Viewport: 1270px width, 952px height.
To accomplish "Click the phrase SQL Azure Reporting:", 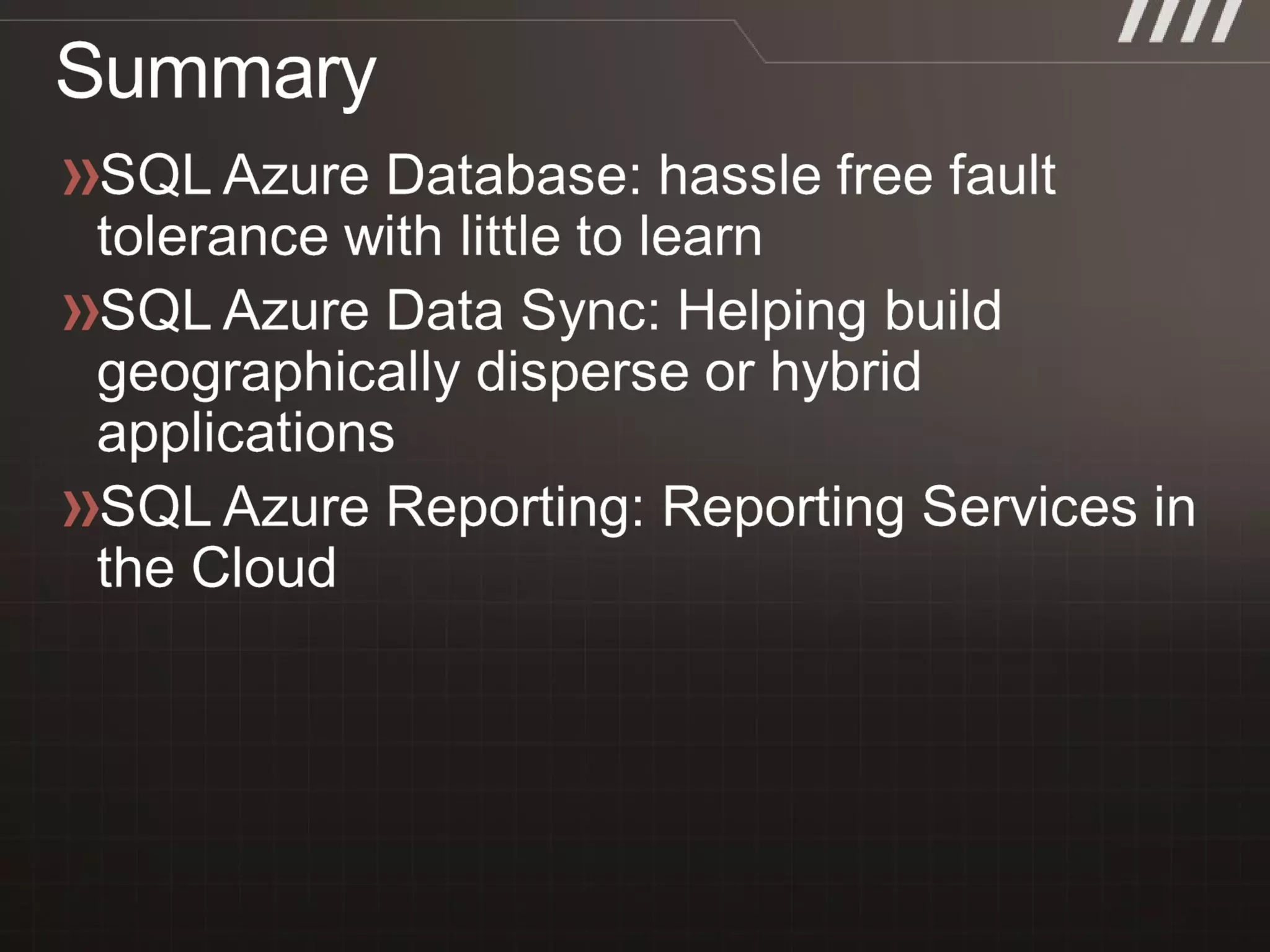I will (373, 507).
